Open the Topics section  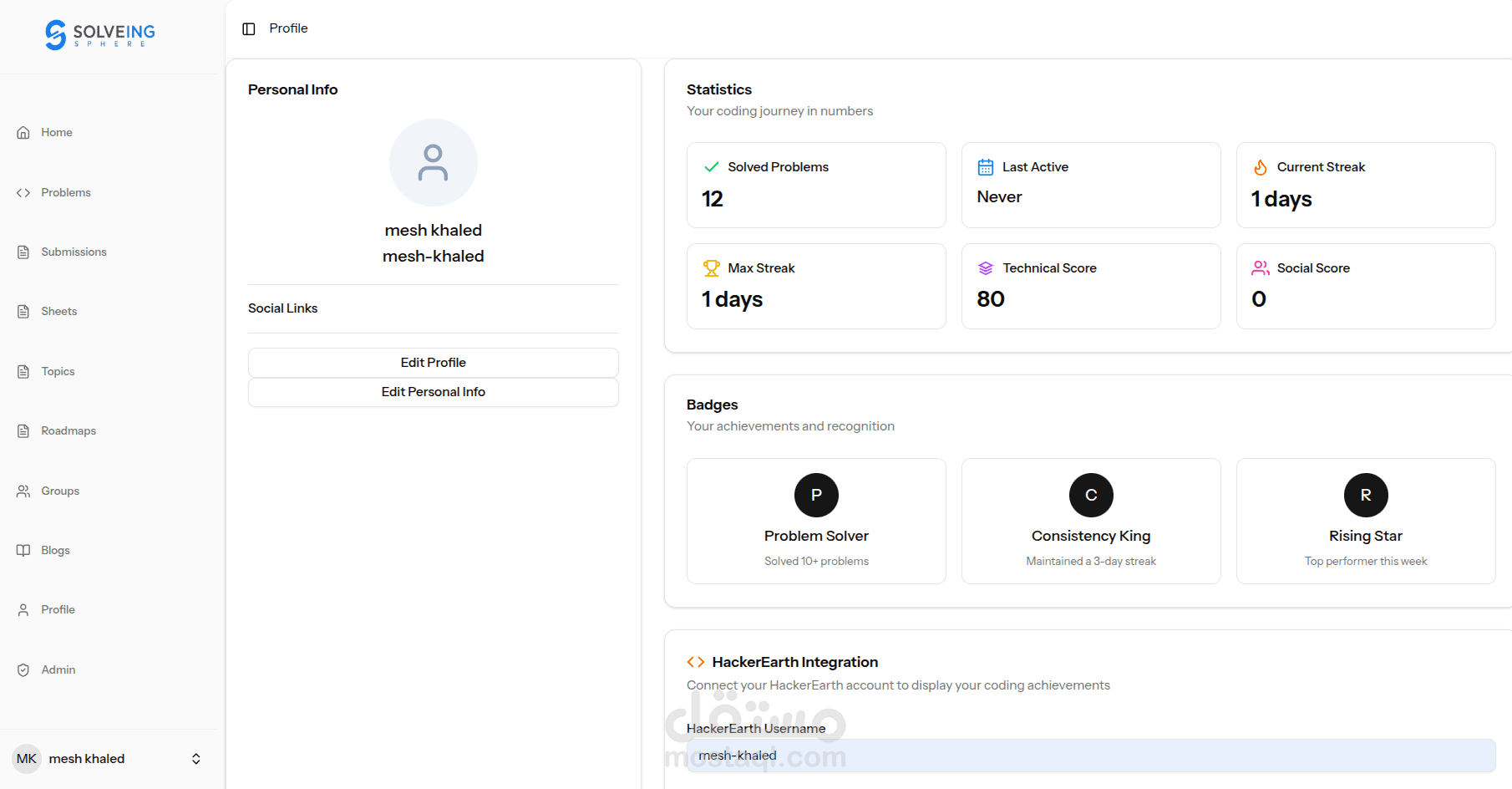click(x=58, y=371)
